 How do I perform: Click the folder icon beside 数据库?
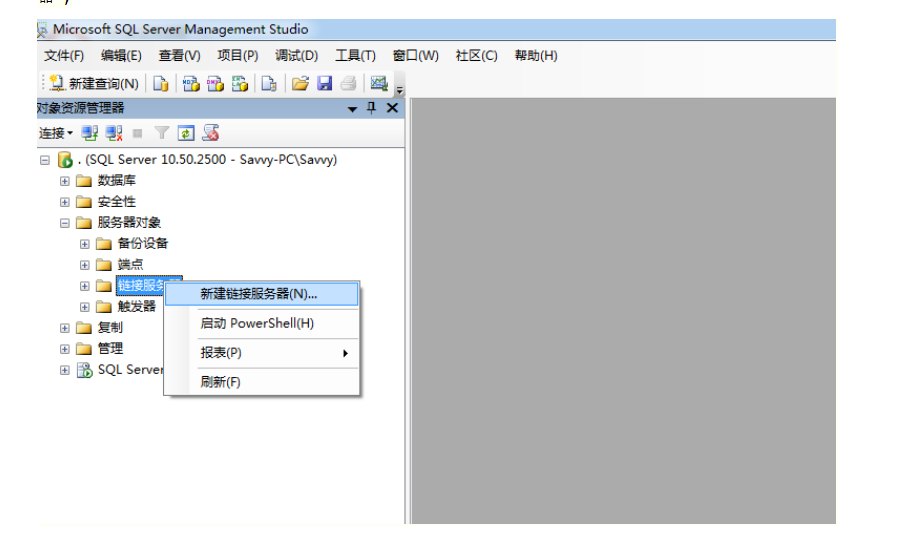coord(84,181)
